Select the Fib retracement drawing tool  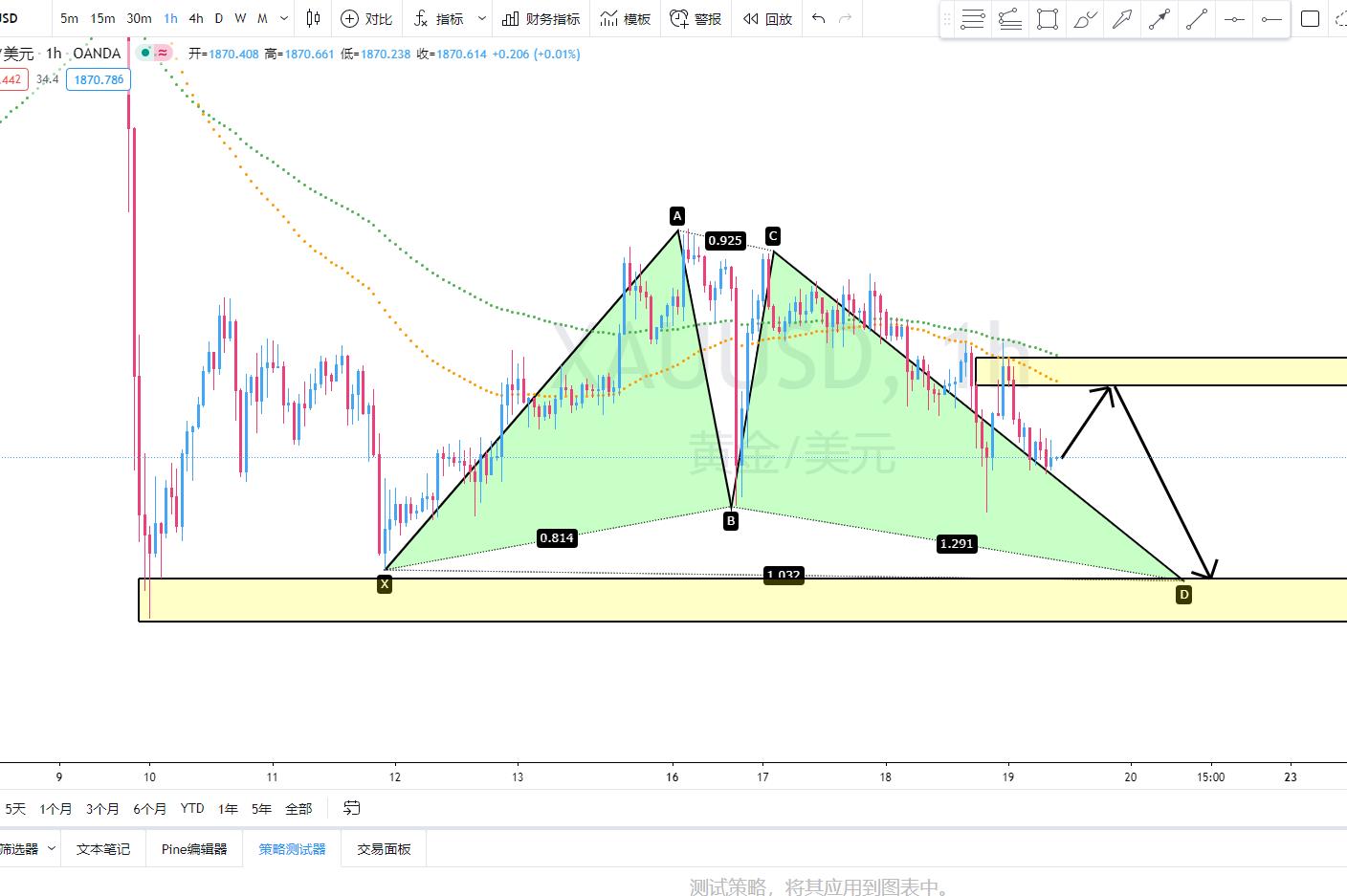pos(973,19)
